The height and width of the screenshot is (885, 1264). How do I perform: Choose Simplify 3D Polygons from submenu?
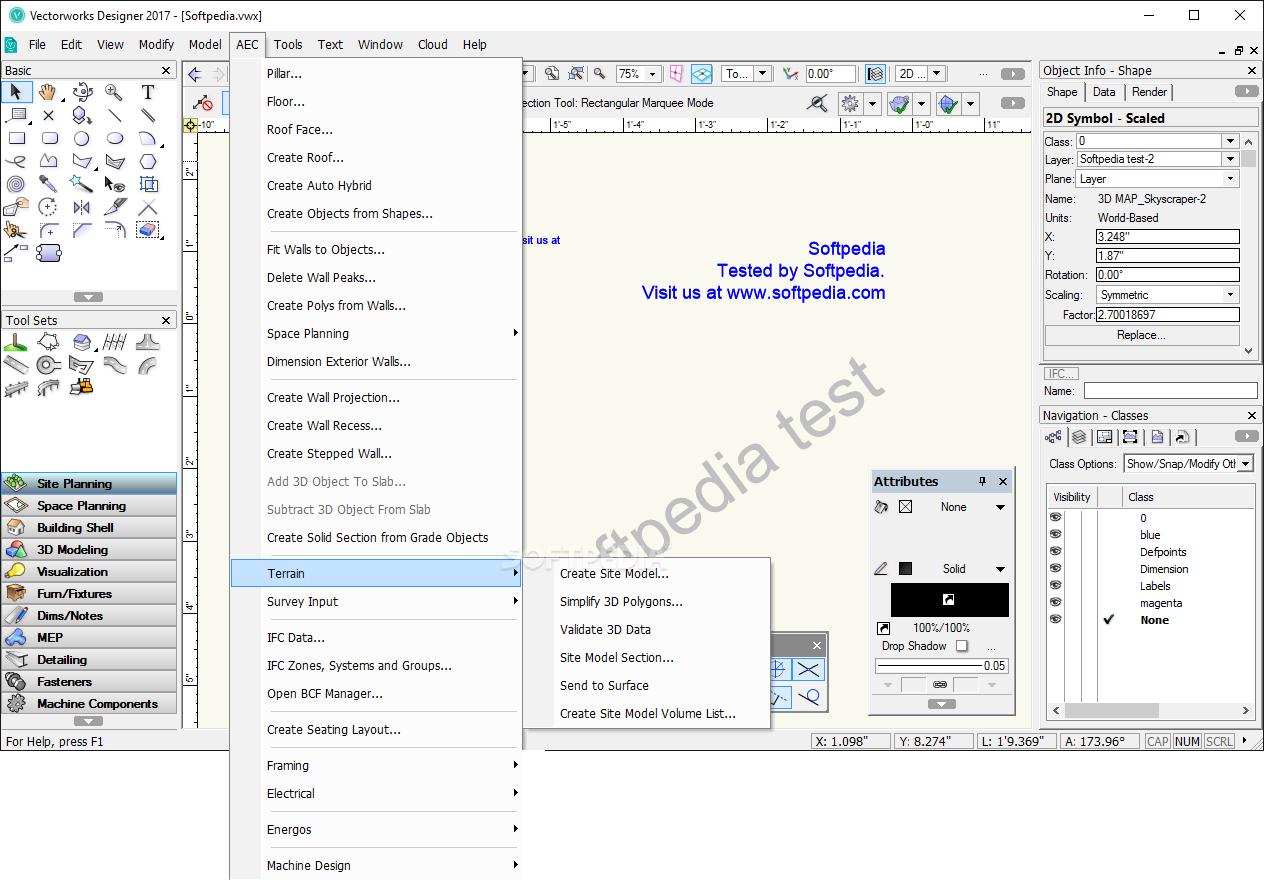pos(621,601)
